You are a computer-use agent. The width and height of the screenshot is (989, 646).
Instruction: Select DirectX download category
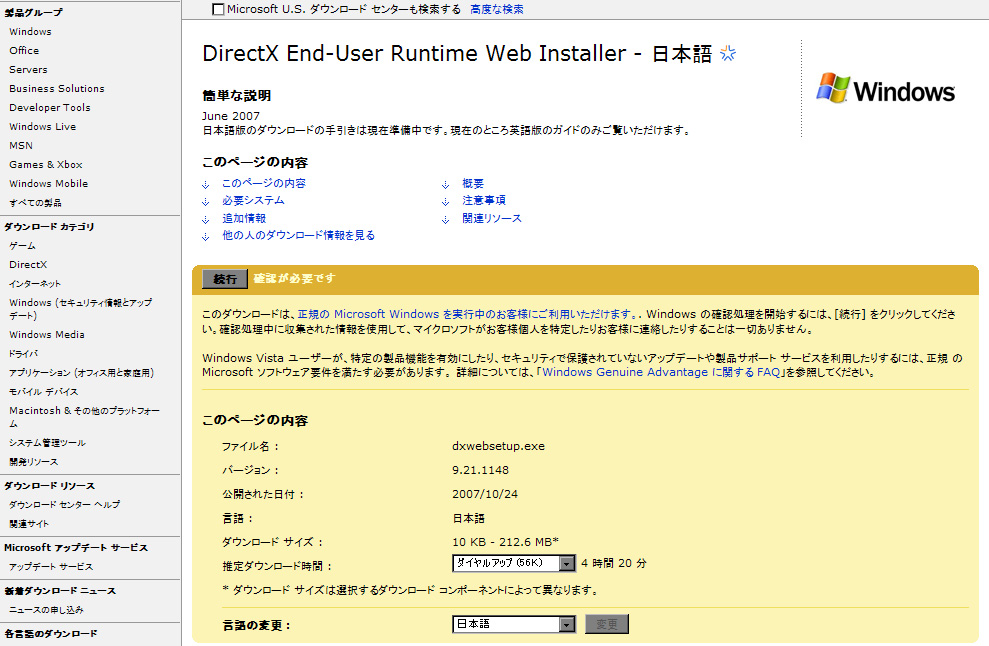[x=28, y=265]
